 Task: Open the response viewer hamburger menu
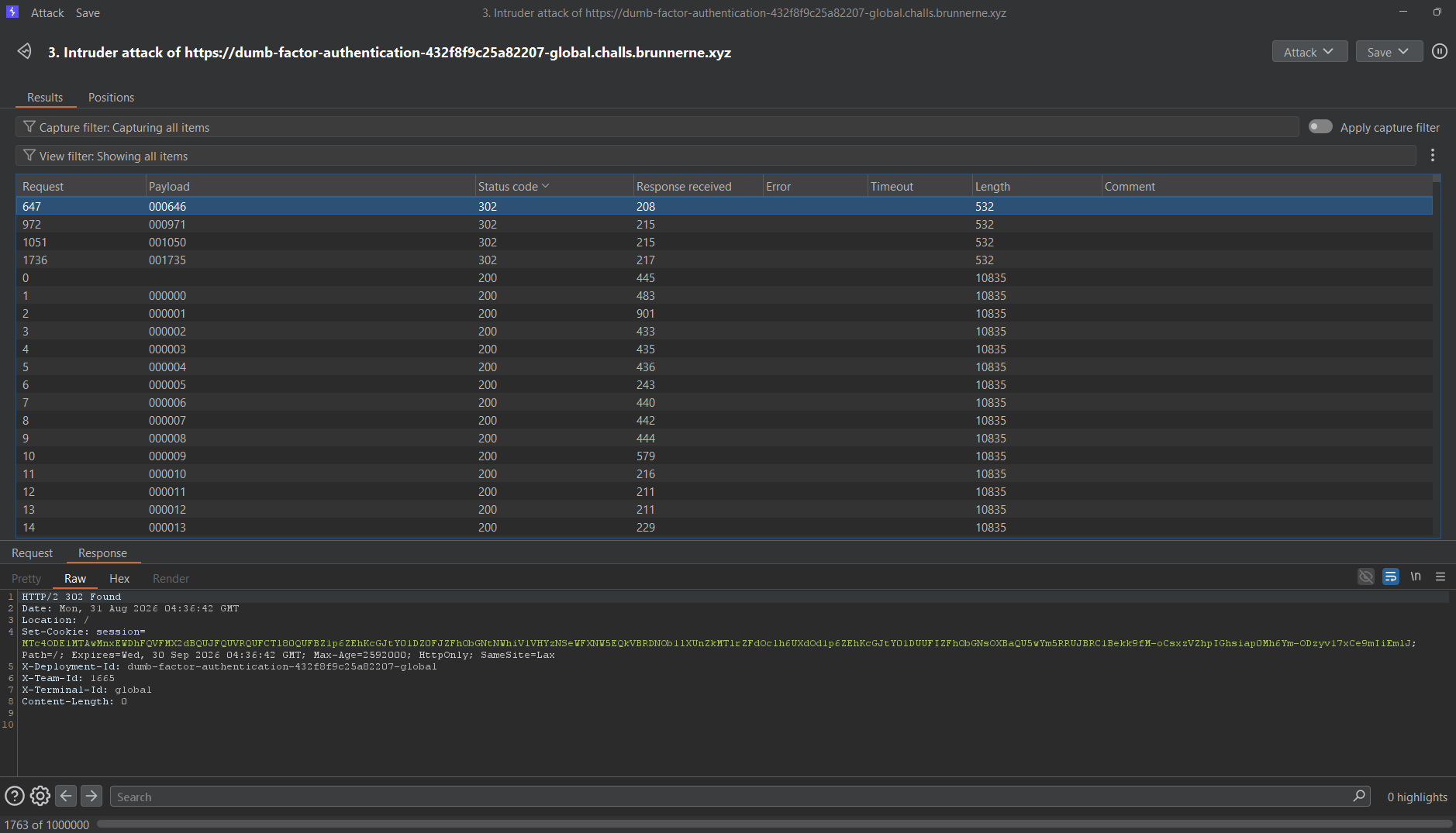coord(1440,577)
